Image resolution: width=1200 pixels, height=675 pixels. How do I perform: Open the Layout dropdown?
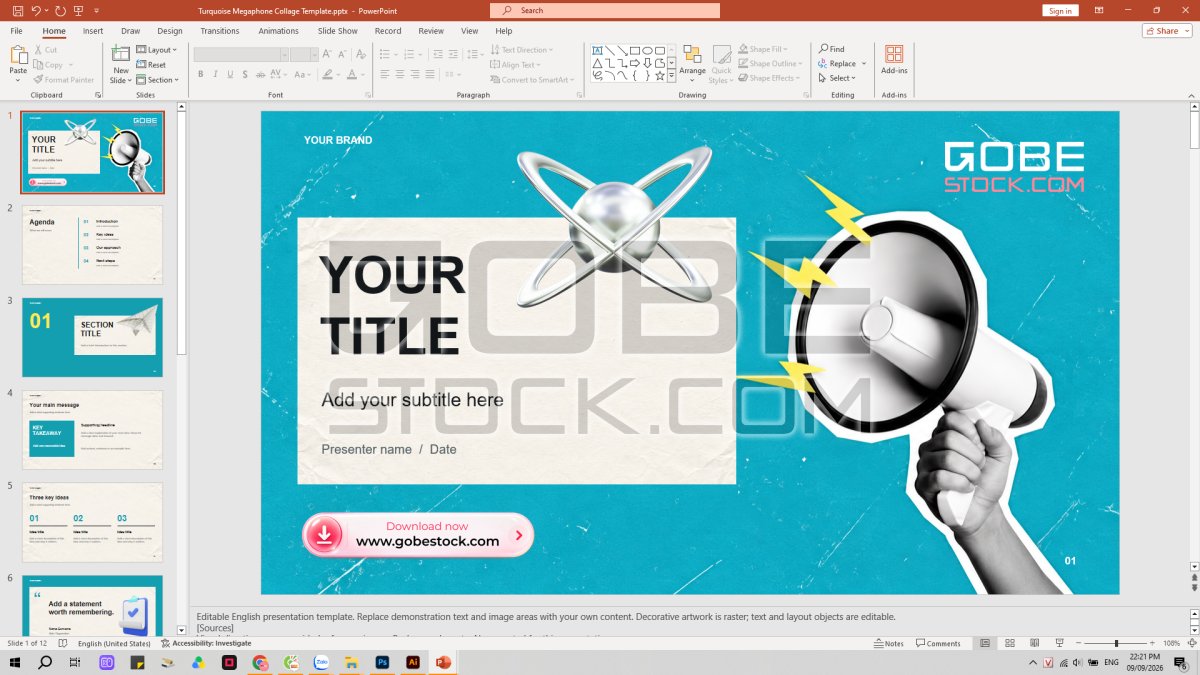tap(156, 50)
